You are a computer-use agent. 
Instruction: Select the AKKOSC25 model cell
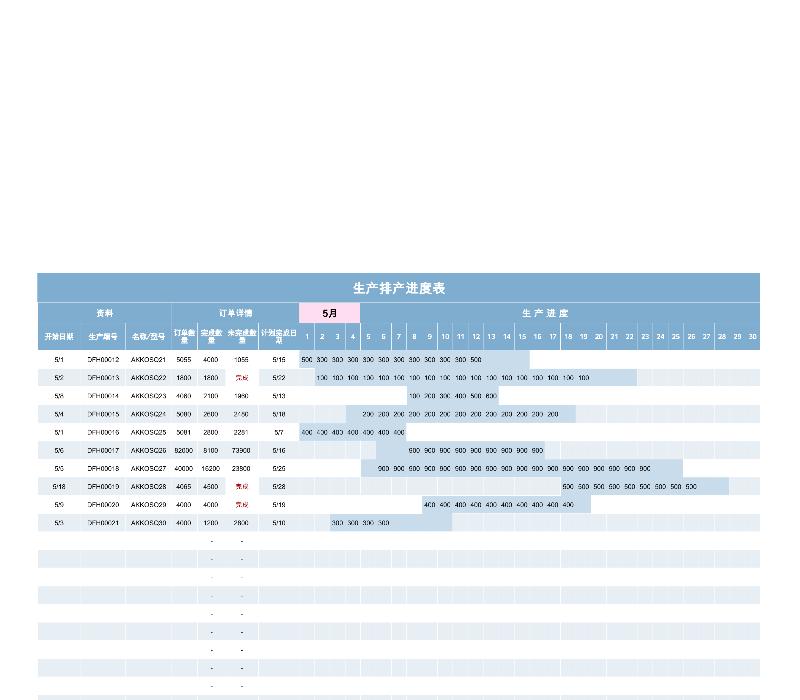[148, 433]
